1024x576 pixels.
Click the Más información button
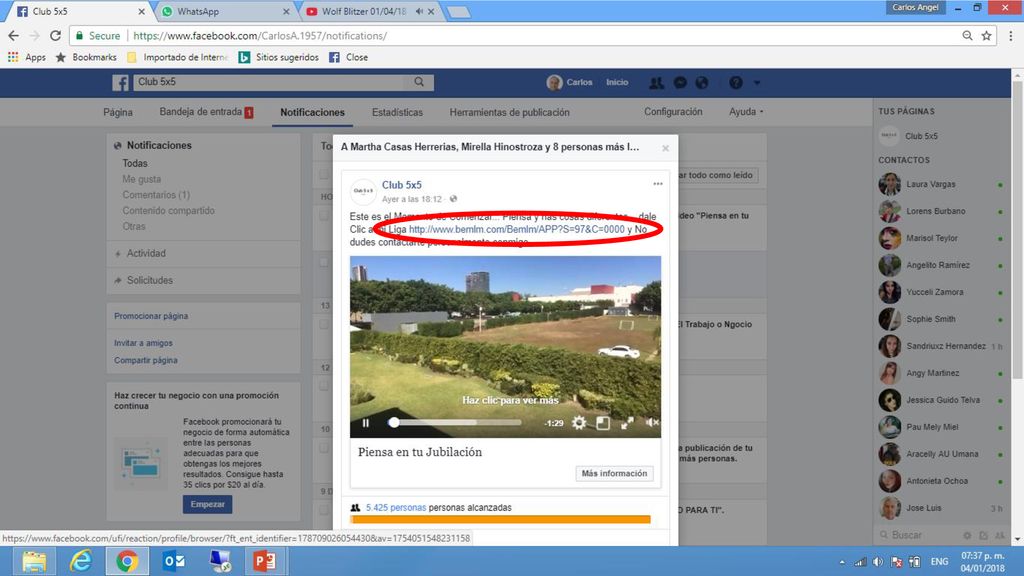(615, 473)
